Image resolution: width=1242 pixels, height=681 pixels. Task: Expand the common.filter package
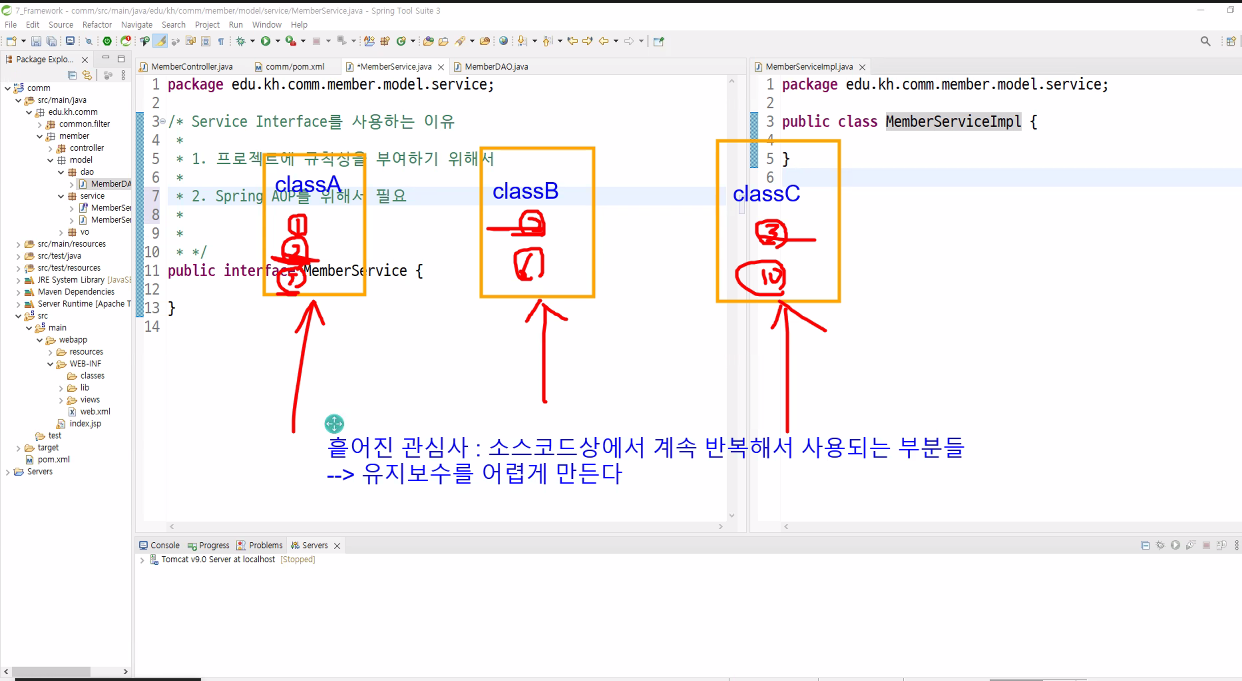pyautogui.click(x=40, y=124)
